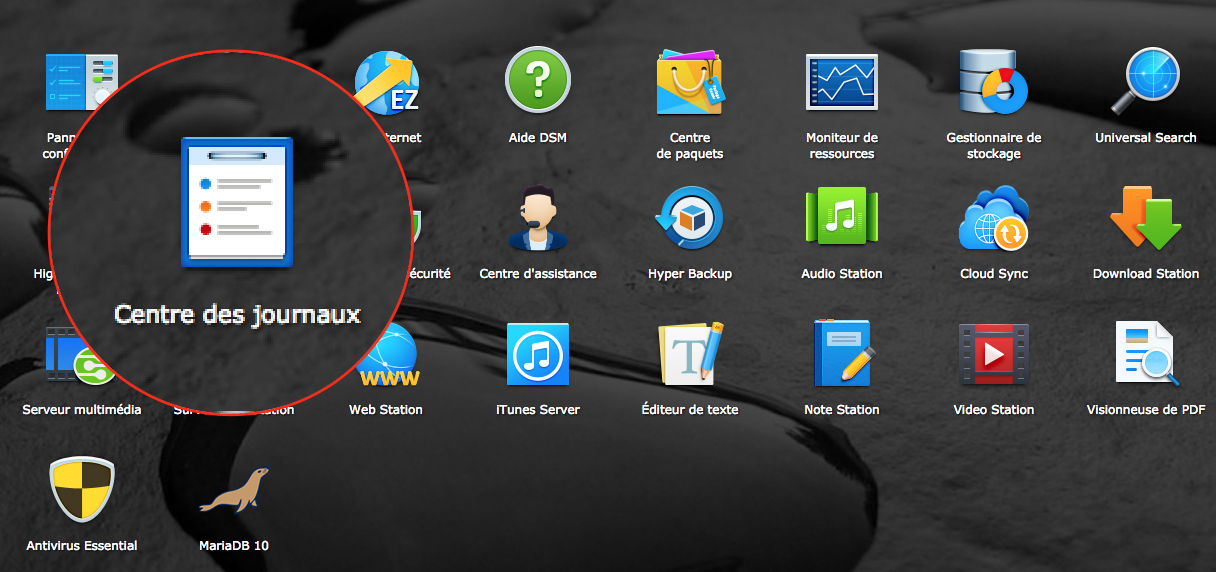
Task: Open Download Station
Action: [x=1145, y=219]
